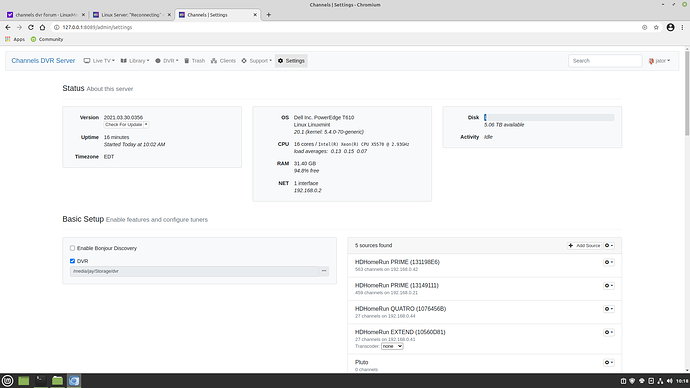Viewport: 690px width, 388px height.
Task: Open gear menu for Pluto source
Action: pos(609,362)
